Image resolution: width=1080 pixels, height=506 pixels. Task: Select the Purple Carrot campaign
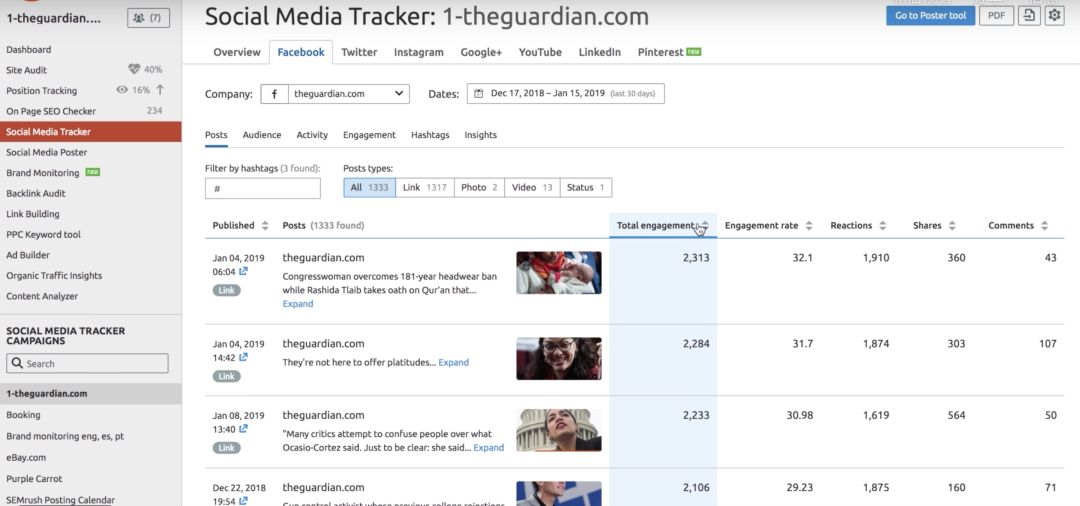point(34,478)
